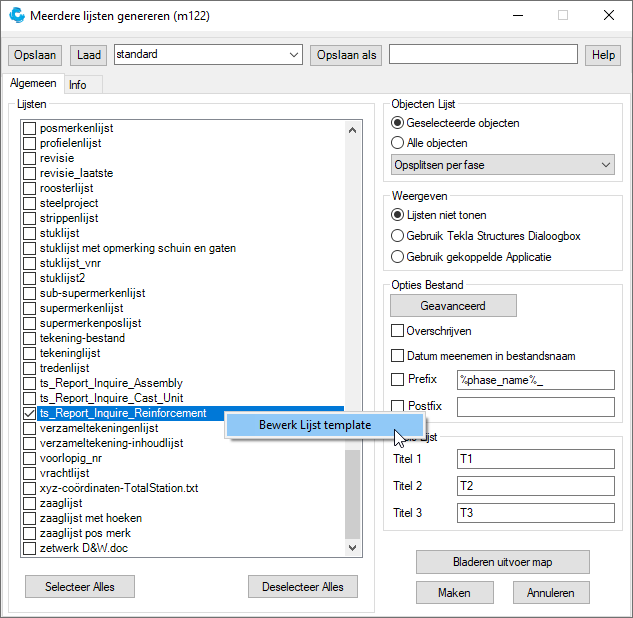This screenshot has width=633, height=618.
Task: Switch to the Algemeen tab
Action: (x=33, y=83)
